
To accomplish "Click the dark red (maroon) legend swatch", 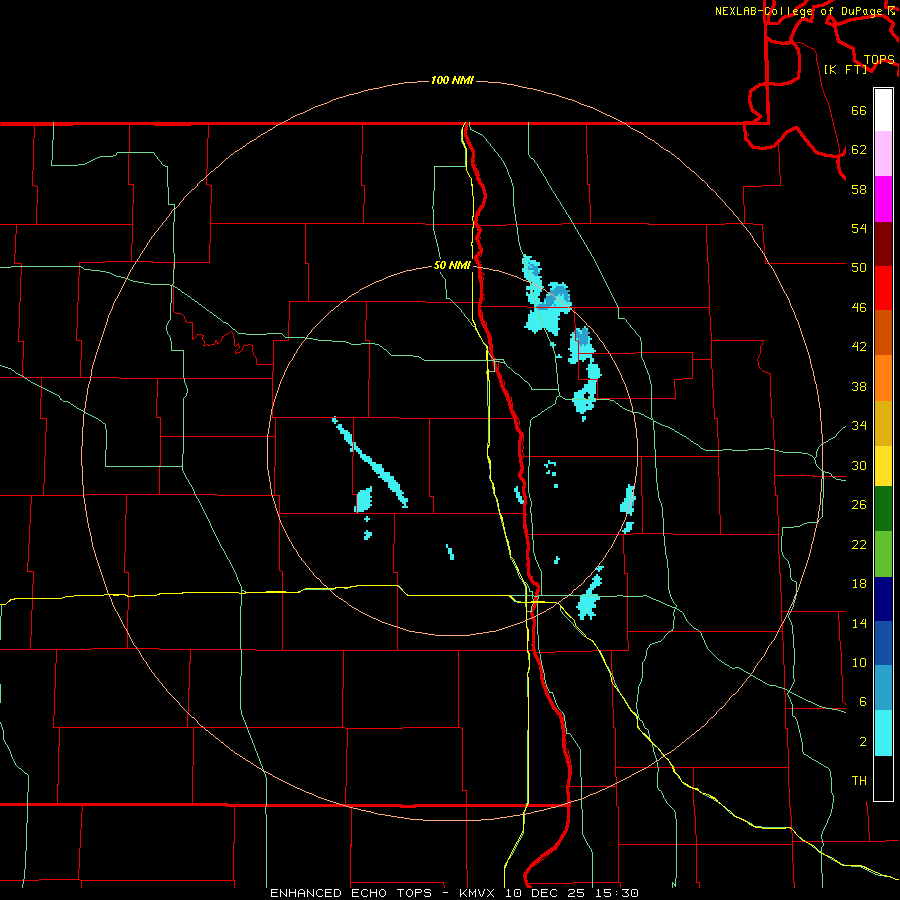I will [x=883, y=243].
